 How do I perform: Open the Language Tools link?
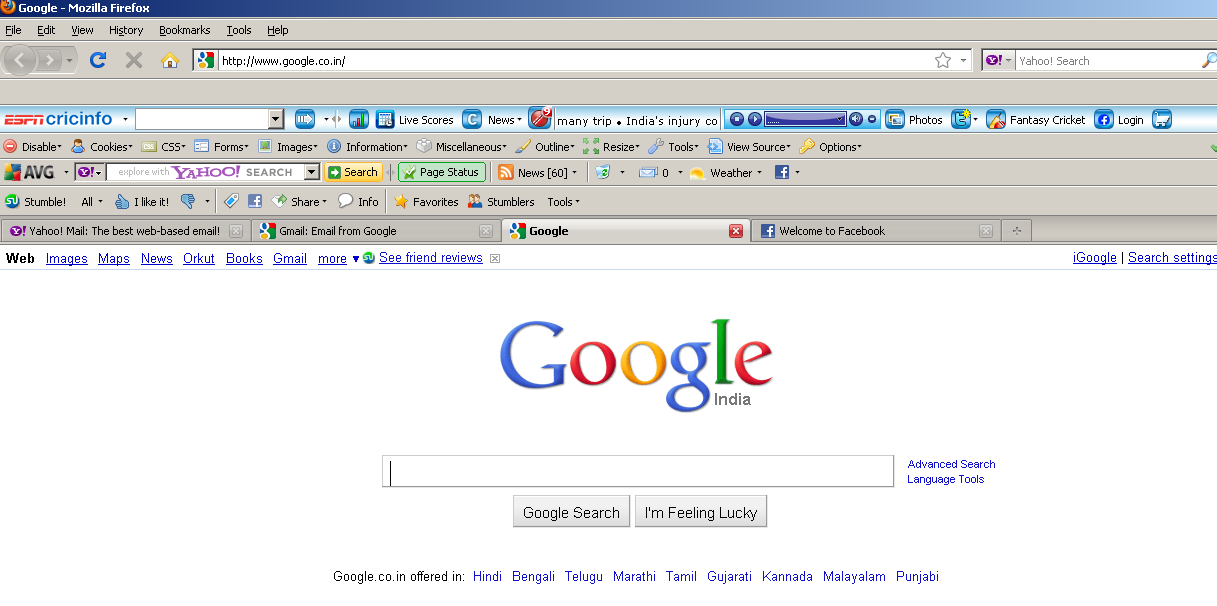click(946, 479)
